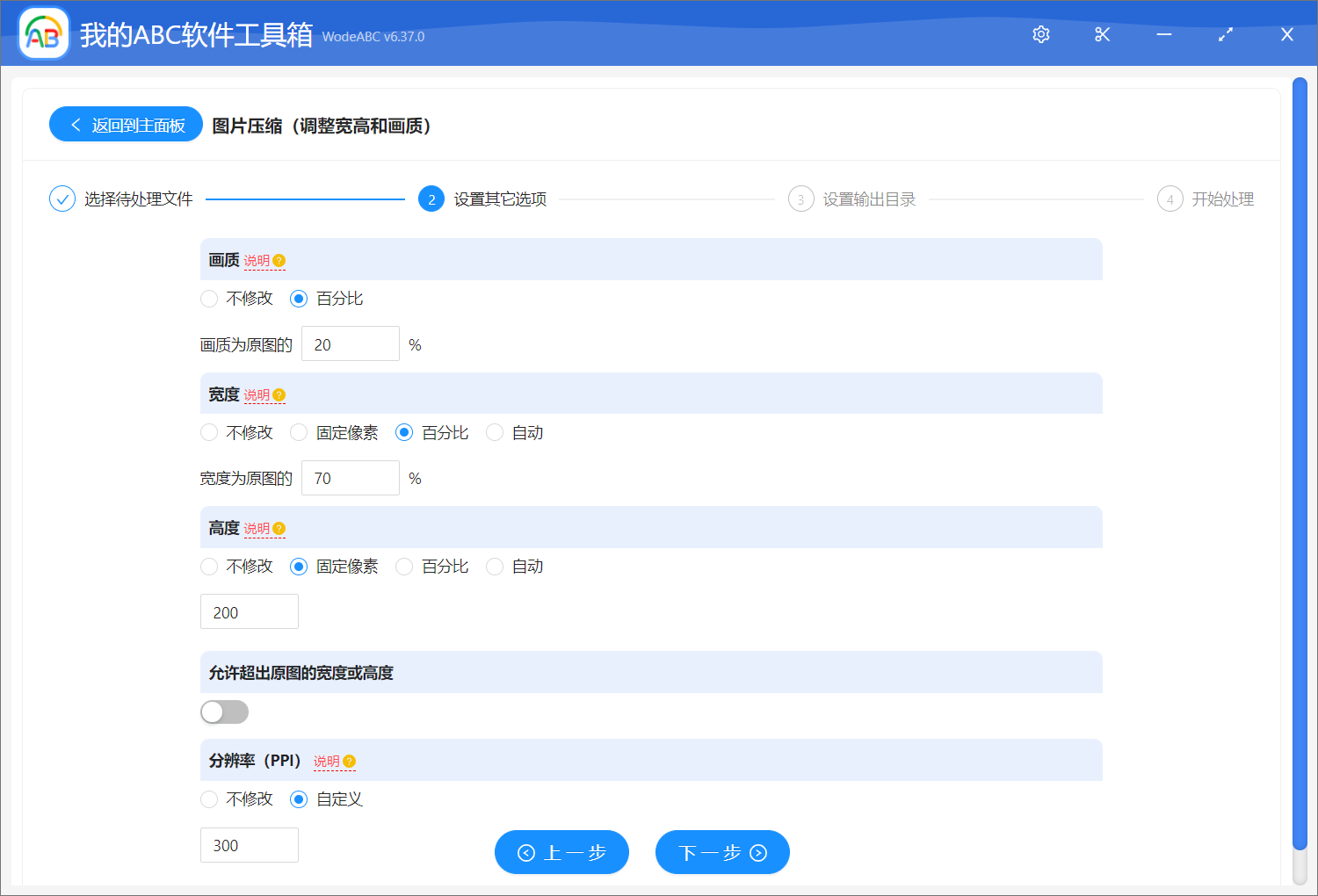1318x896 pixels.
Task: Click the 上一步 button
Action: tap(561, 852)
